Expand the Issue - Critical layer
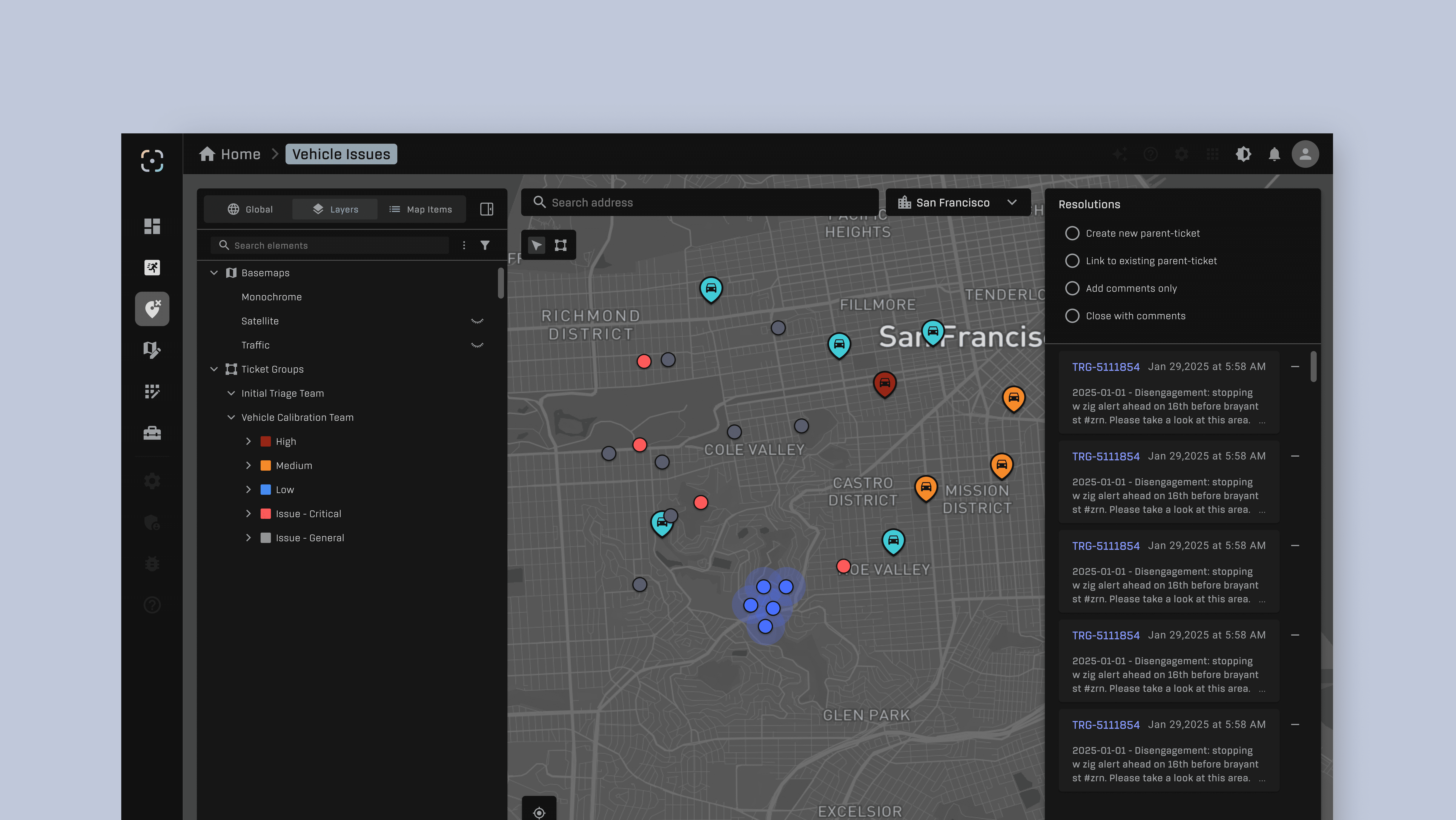The width and height of the screenshot is (1456, 820). 248,513
